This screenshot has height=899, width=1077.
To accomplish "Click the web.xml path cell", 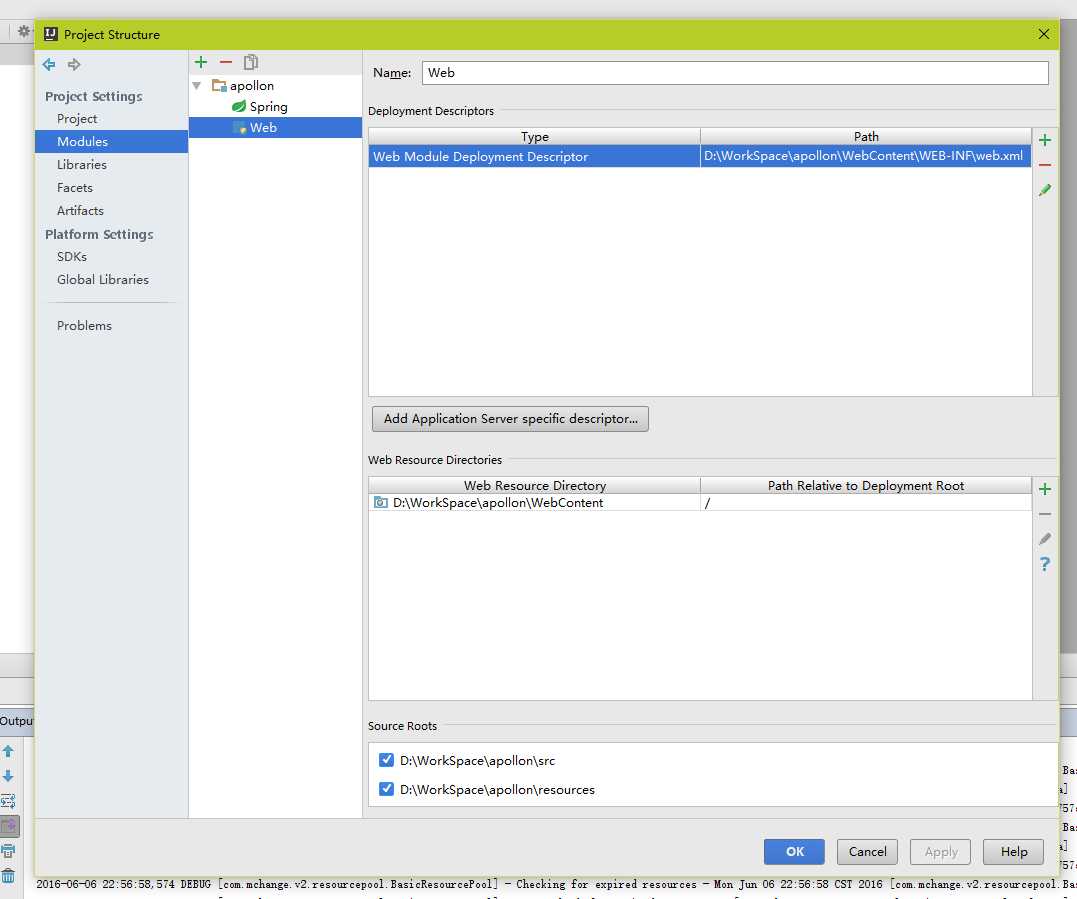I will pyautogui.click(x=865, y=156).
